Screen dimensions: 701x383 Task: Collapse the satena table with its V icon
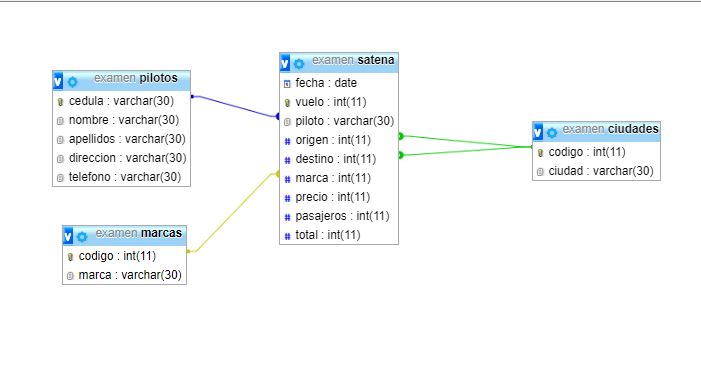(285, 63)
